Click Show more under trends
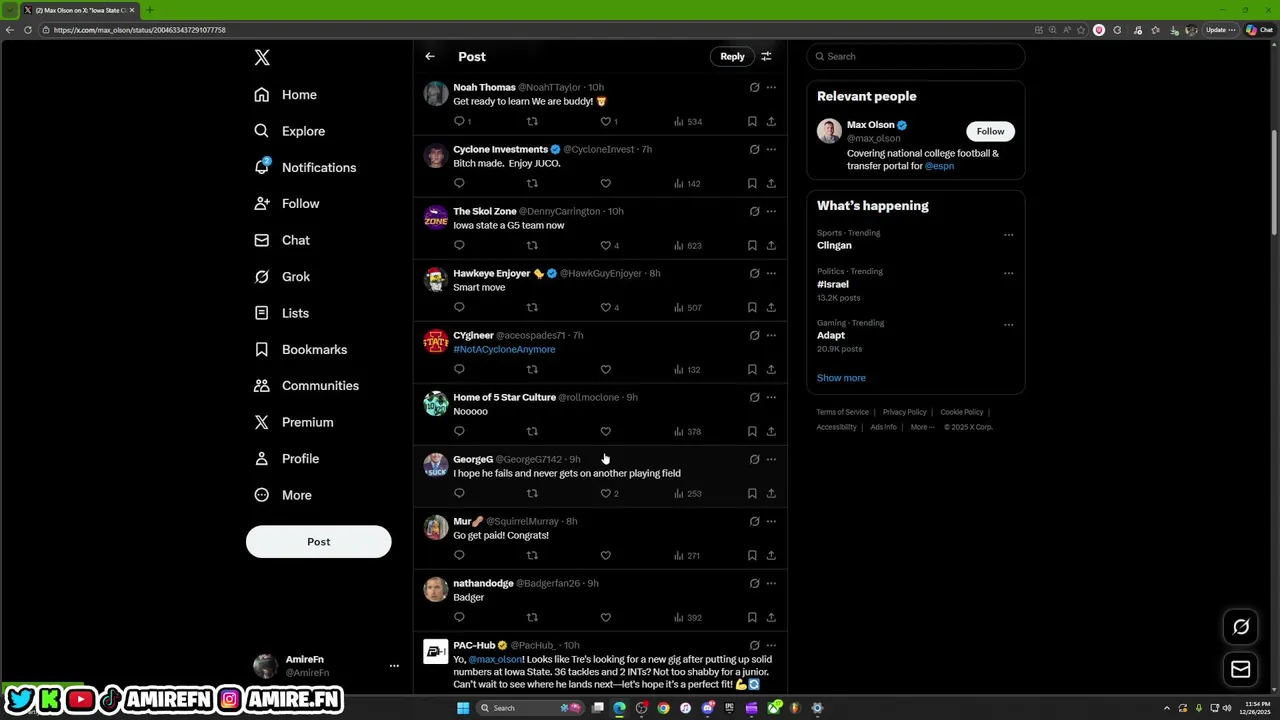 841,378
